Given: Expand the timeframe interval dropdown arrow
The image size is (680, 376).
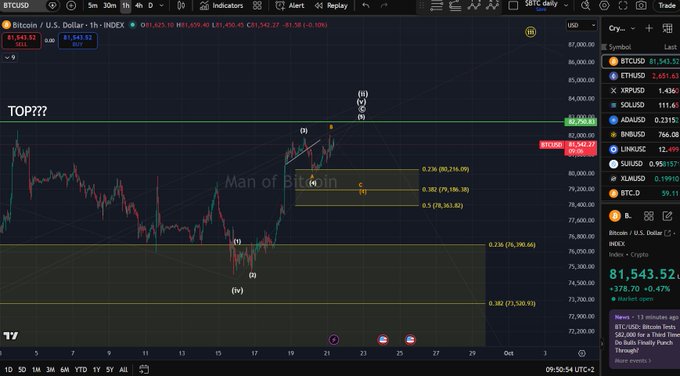Looking at the screenshot, I should click(x=162, y=6).
